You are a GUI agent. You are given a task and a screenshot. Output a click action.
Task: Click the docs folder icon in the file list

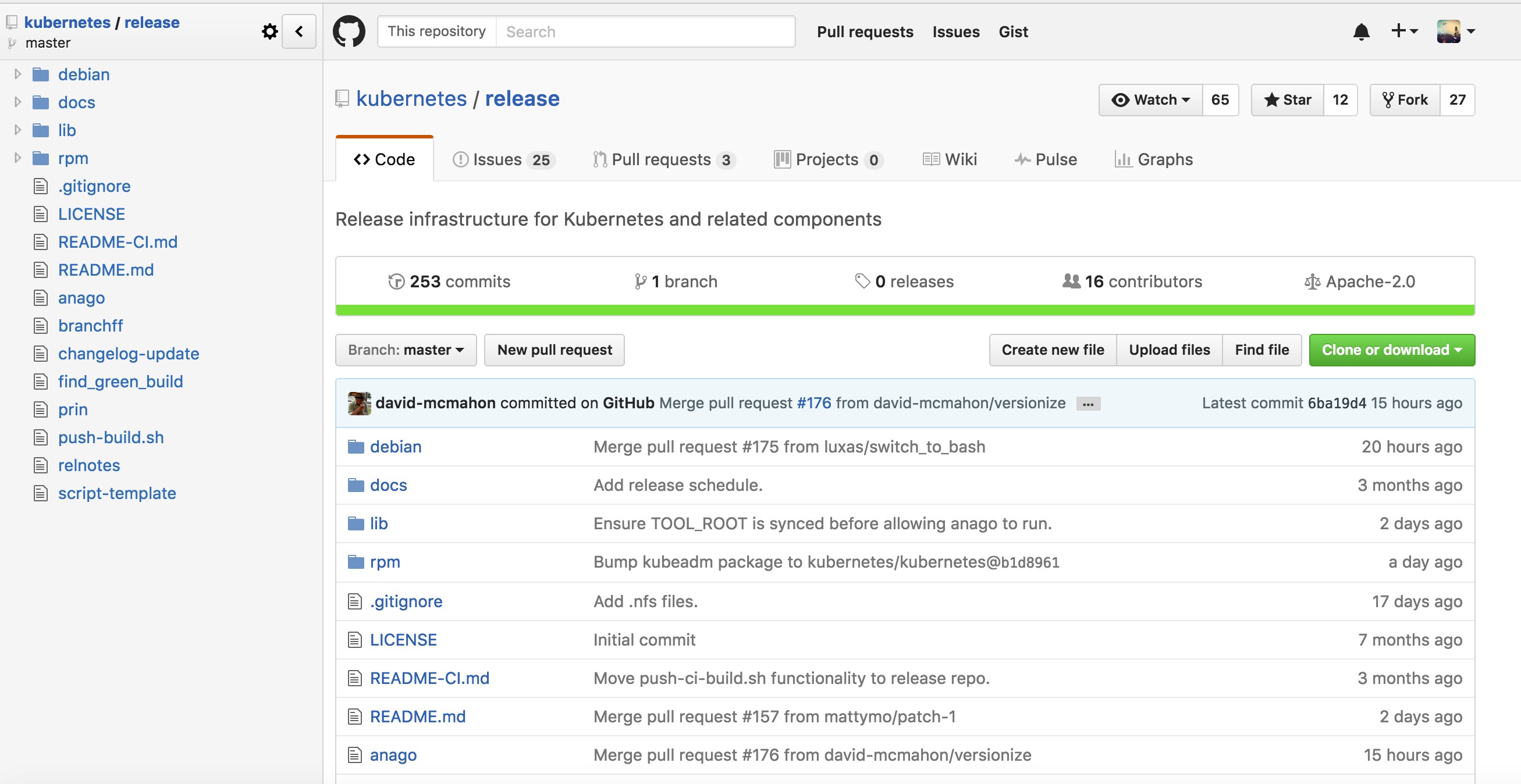coord(356,485)
